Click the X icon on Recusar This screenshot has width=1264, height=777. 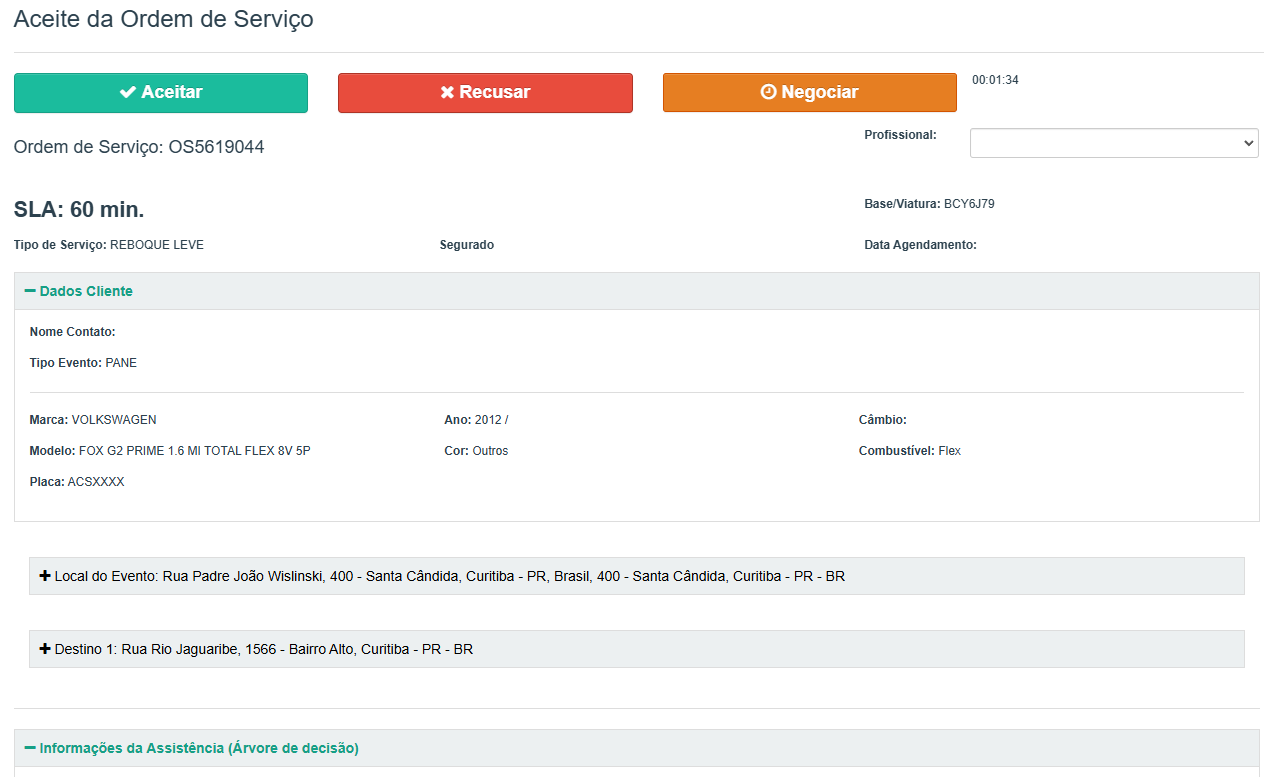click(447, 92)
